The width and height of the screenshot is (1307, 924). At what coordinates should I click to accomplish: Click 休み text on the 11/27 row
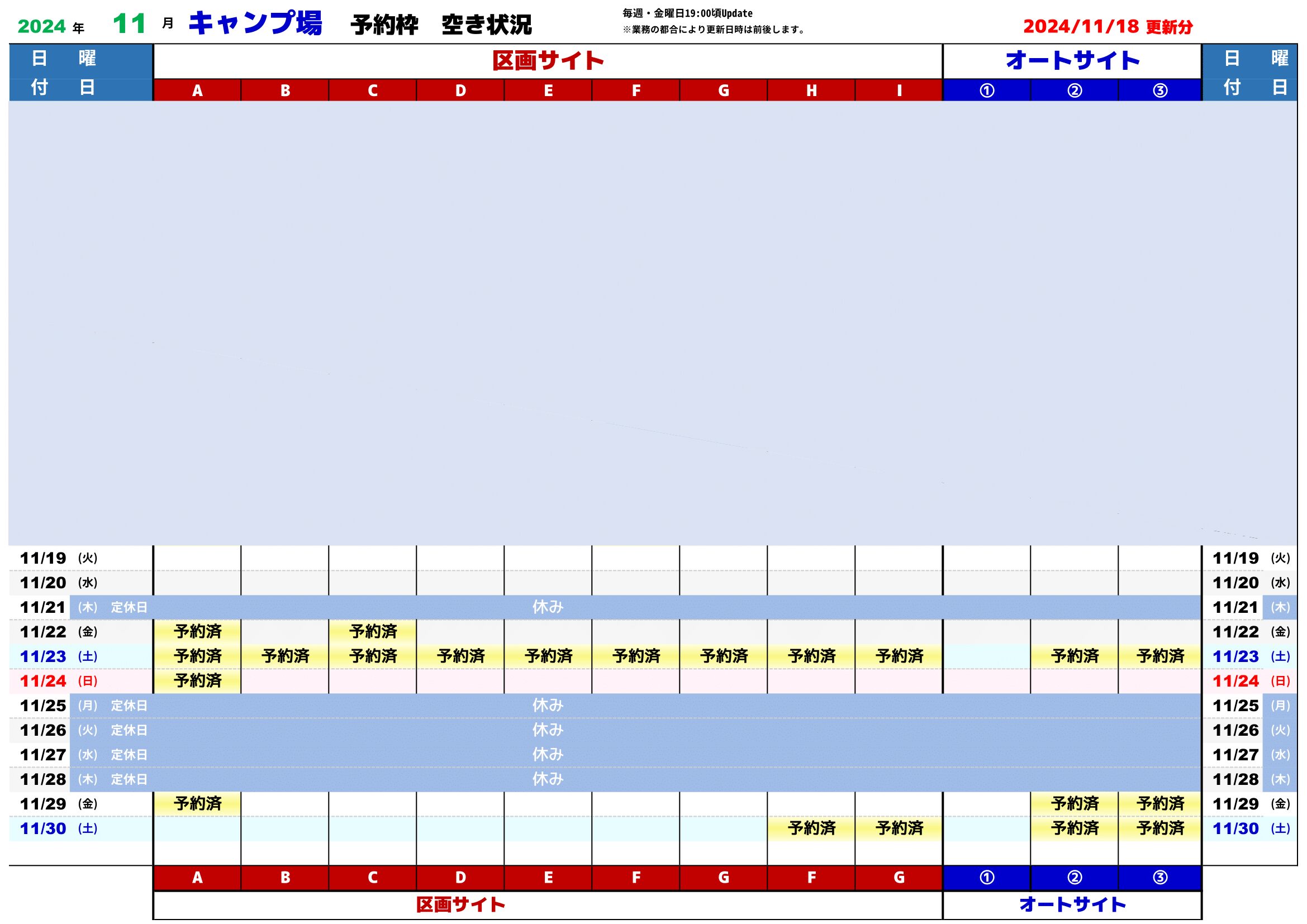point(548,754)
